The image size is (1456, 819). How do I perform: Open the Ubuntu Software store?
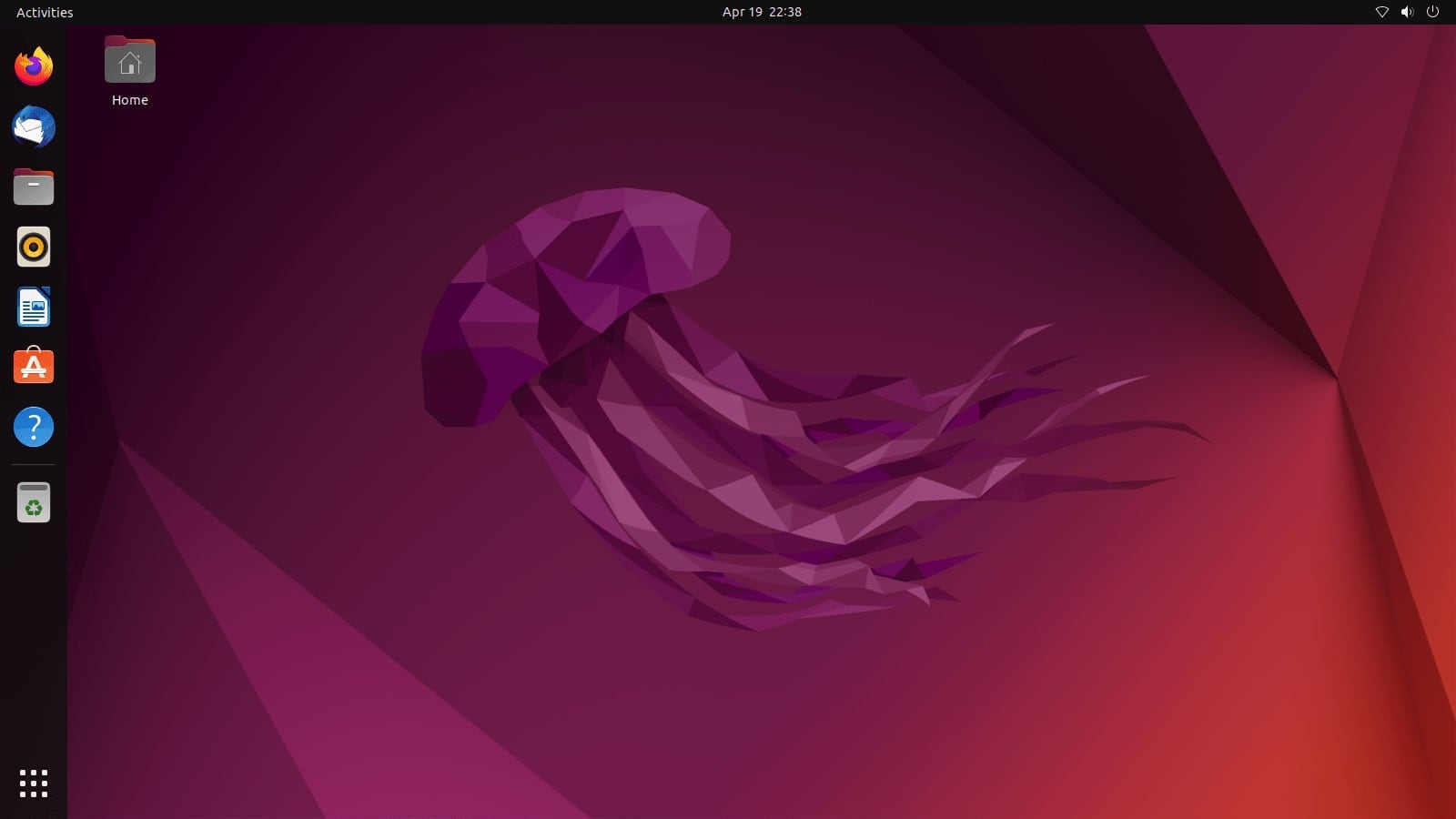click(x=33, y=366)
